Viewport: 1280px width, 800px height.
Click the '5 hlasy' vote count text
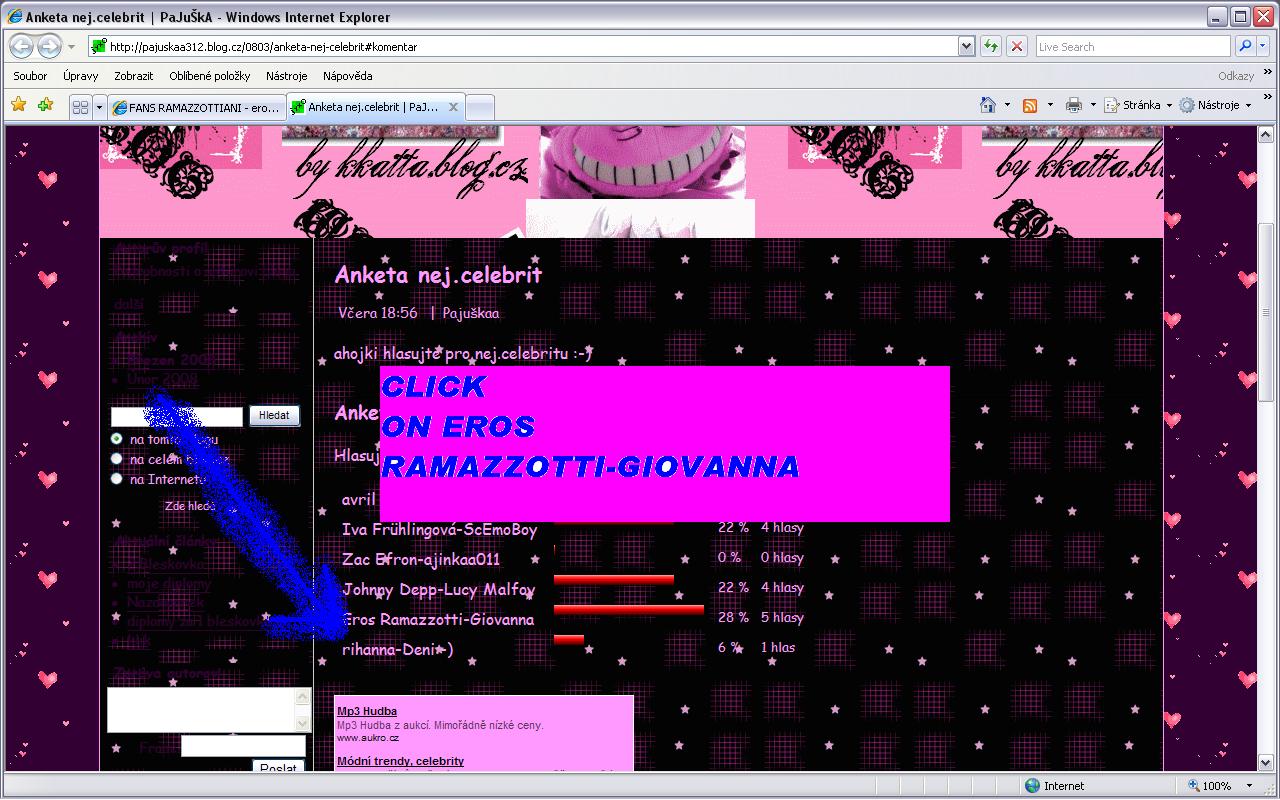coord(782,618)
